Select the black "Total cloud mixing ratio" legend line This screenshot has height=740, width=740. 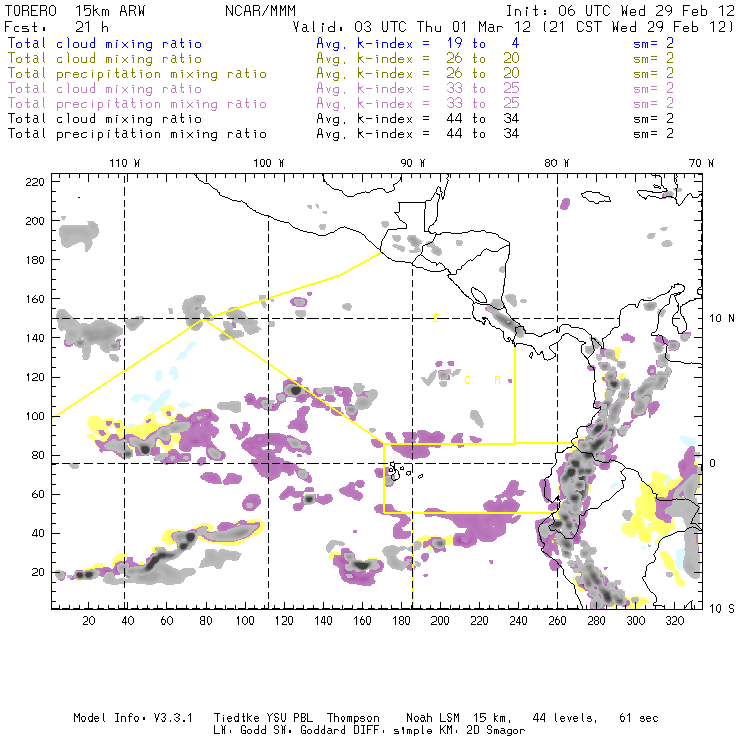click(105, 119)
